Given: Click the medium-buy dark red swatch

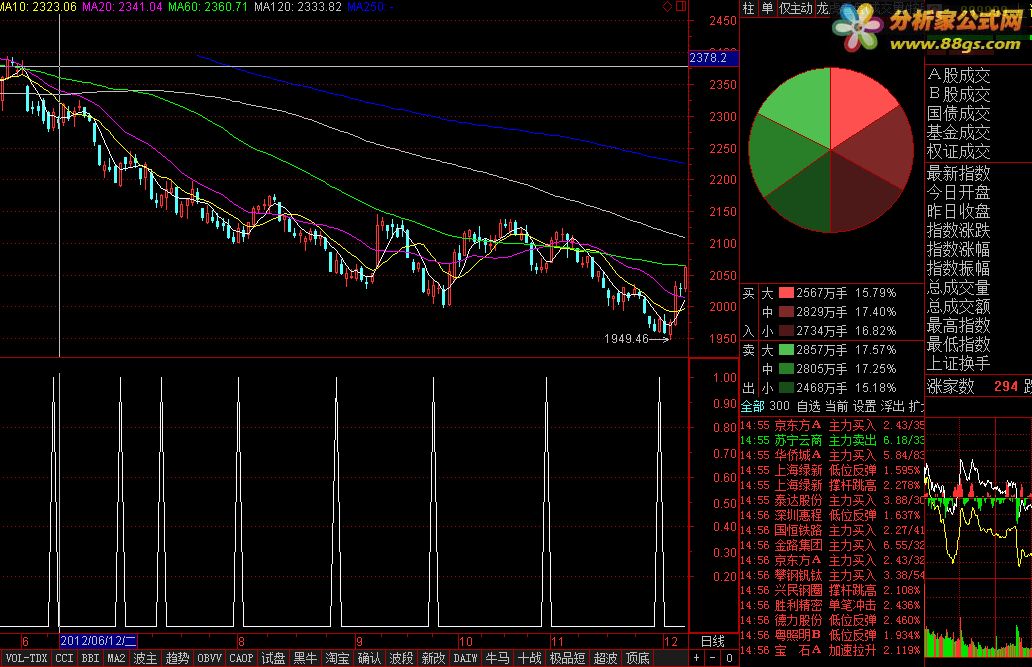Looking at the screenshot, I should tap(786, 311).
